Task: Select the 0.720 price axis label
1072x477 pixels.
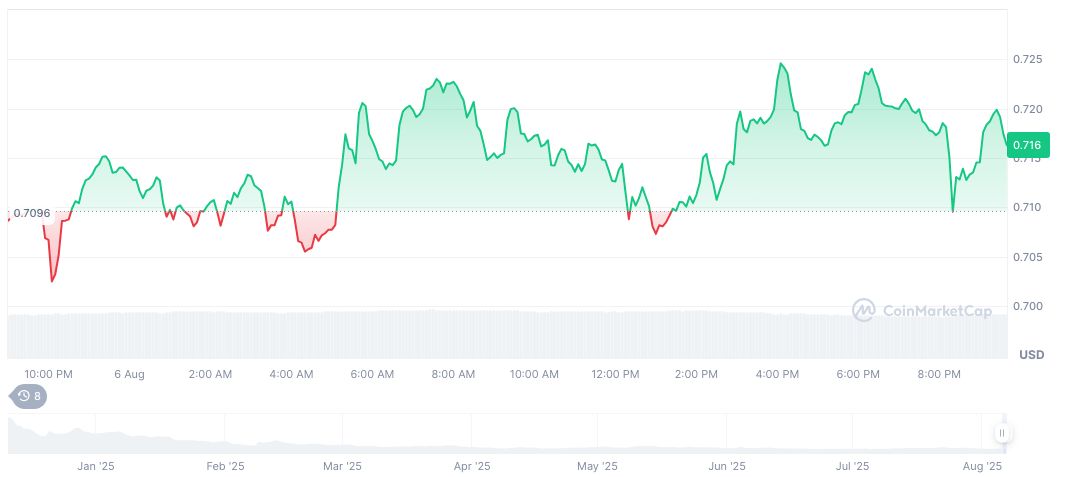Action: 1027,109
